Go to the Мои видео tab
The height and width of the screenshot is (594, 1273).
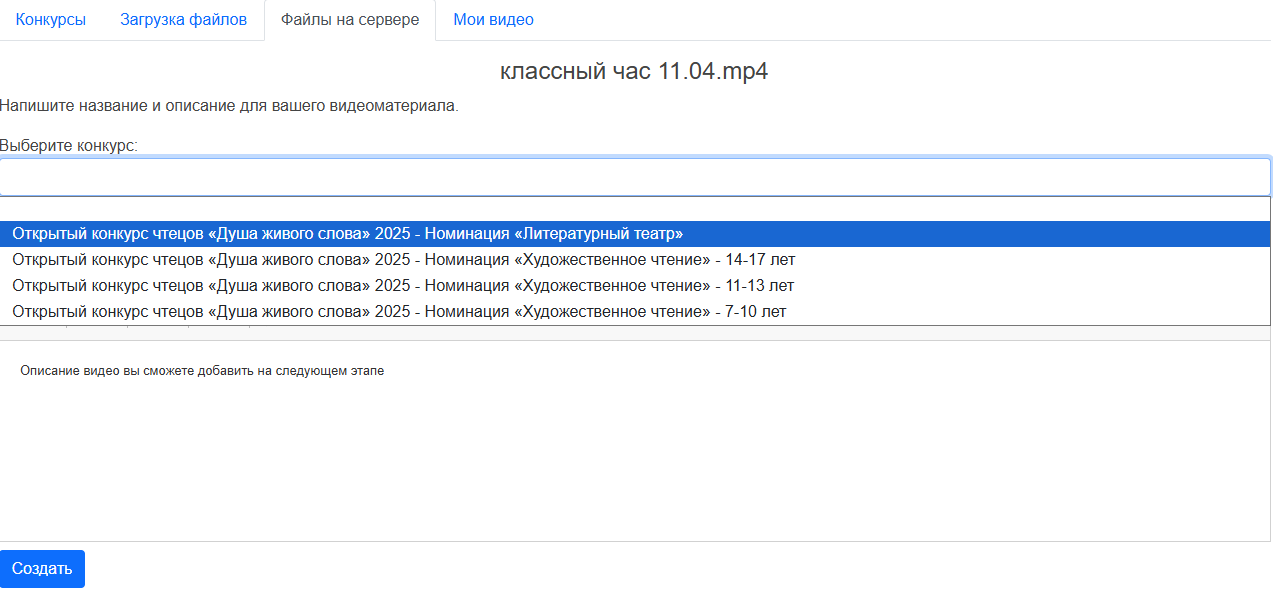pos(493,20)
